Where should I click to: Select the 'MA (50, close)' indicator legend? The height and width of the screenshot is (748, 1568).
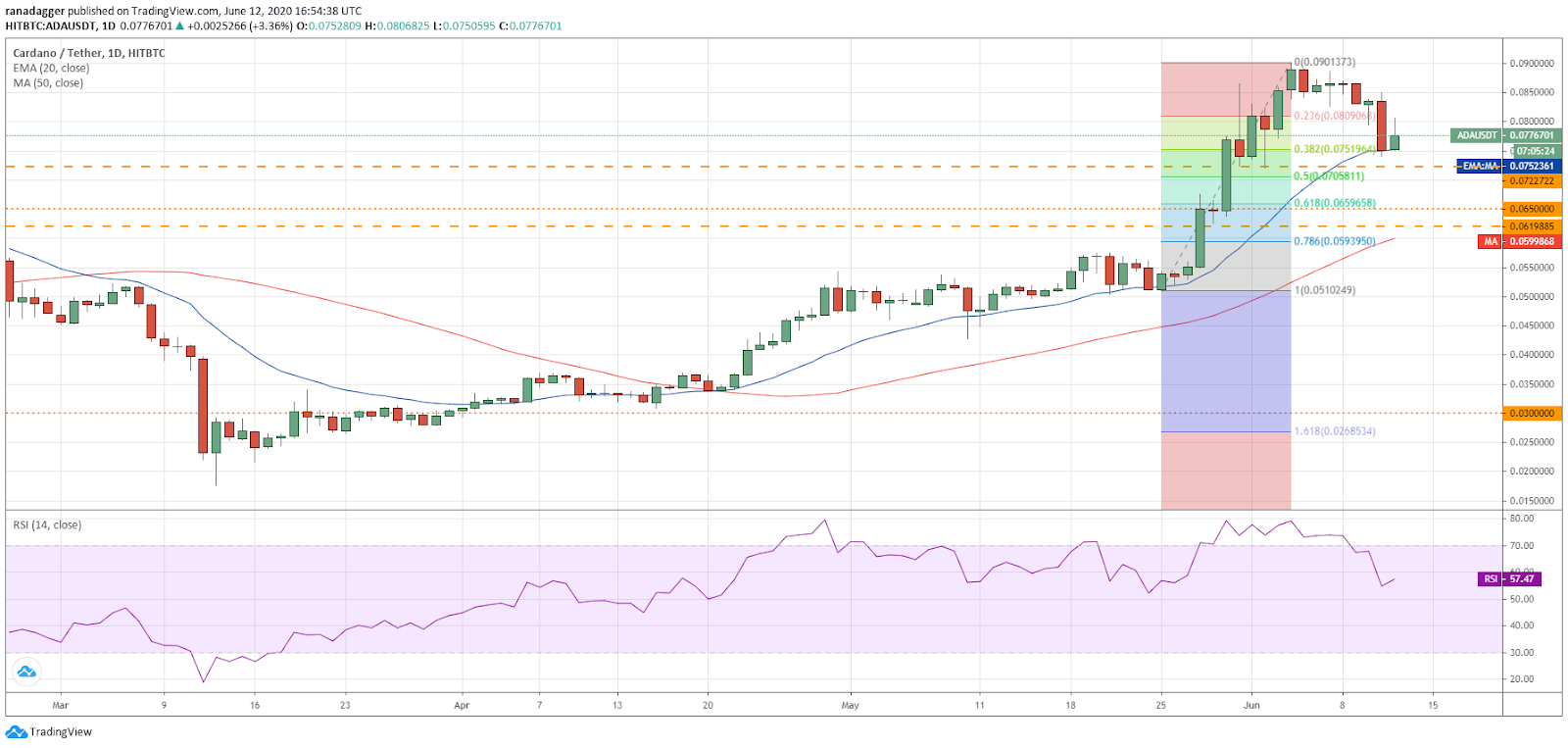[48, 83]
